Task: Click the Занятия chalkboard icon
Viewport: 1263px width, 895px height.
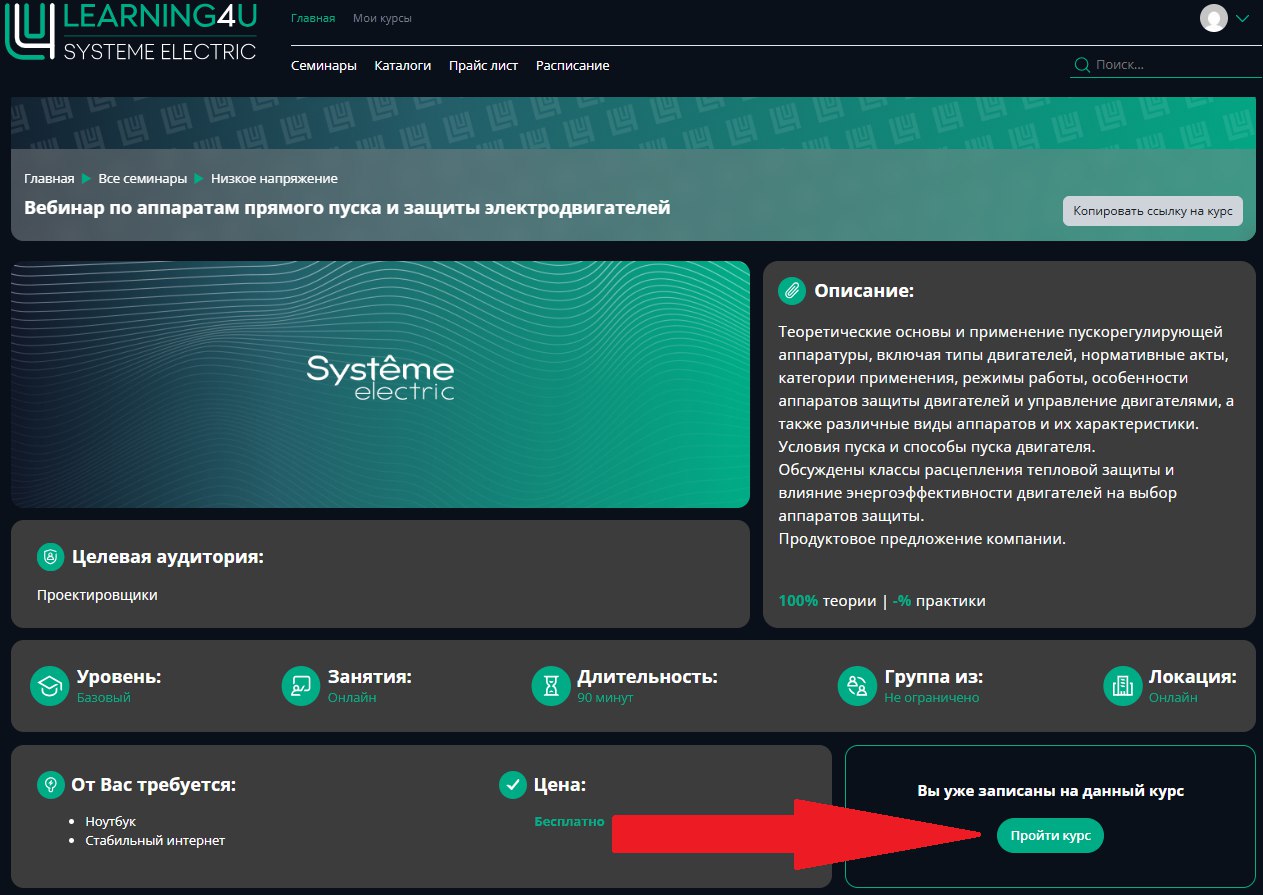Action: [301, 686]
